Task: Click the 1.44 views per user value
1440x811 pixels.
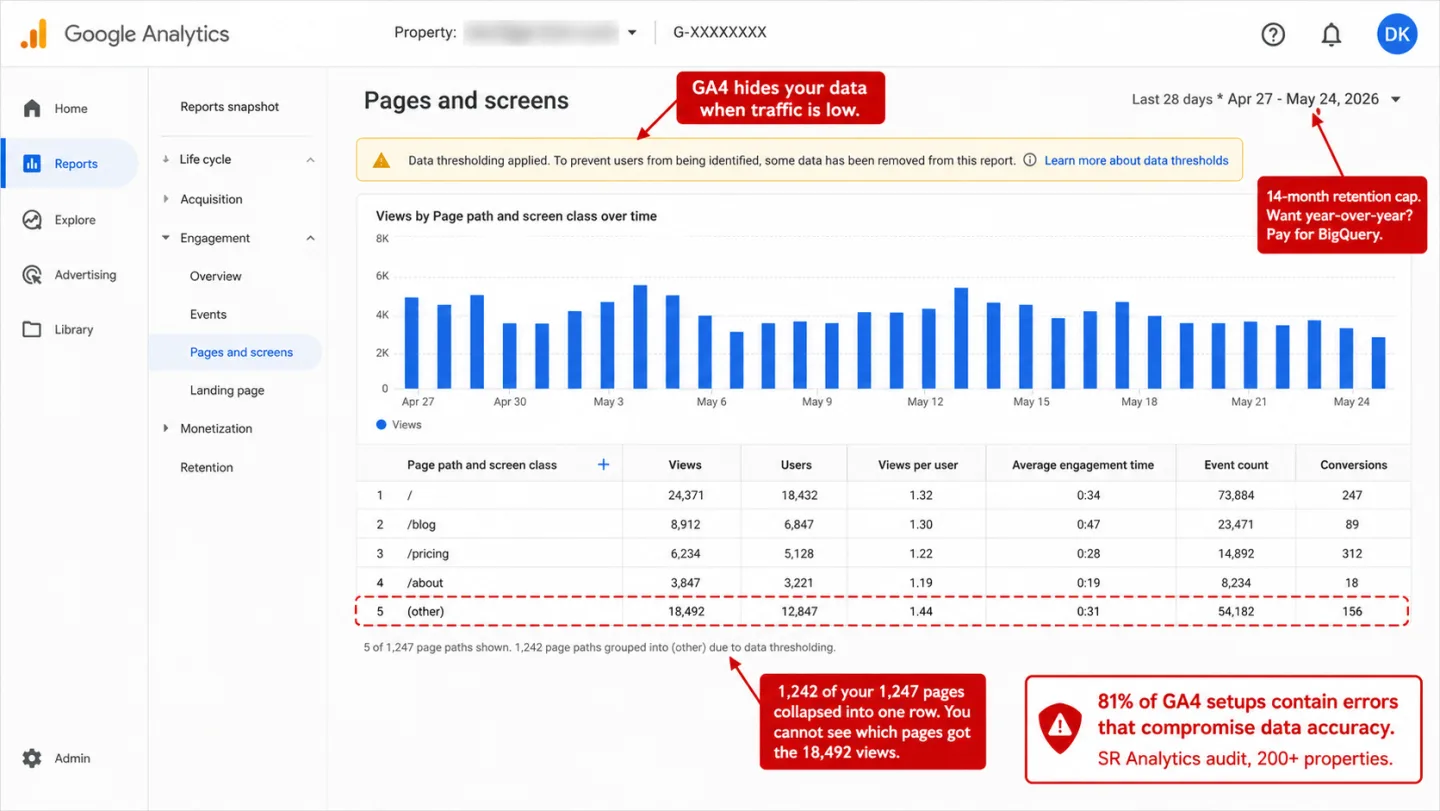Action: pyautogui.click(x=921, y=611)
